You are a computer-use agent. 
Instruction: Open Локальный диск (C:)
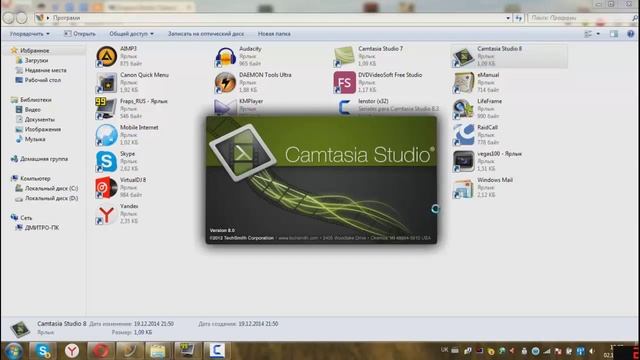click(51, 188)
